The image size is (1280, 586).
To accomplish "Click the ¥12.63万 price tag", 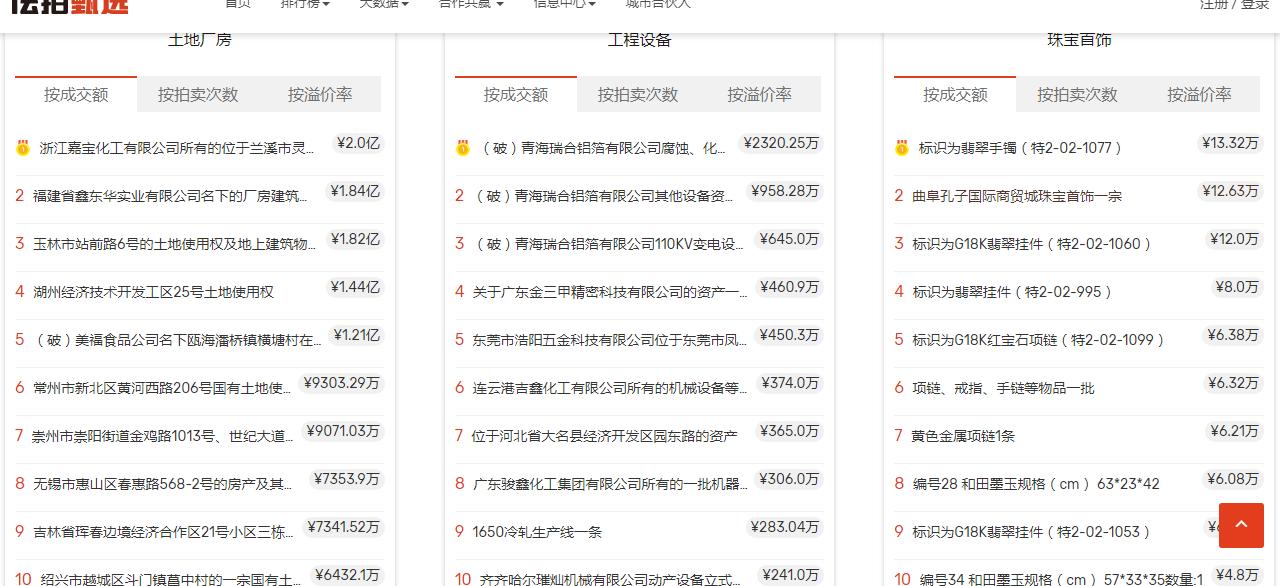I will 1231,191.
